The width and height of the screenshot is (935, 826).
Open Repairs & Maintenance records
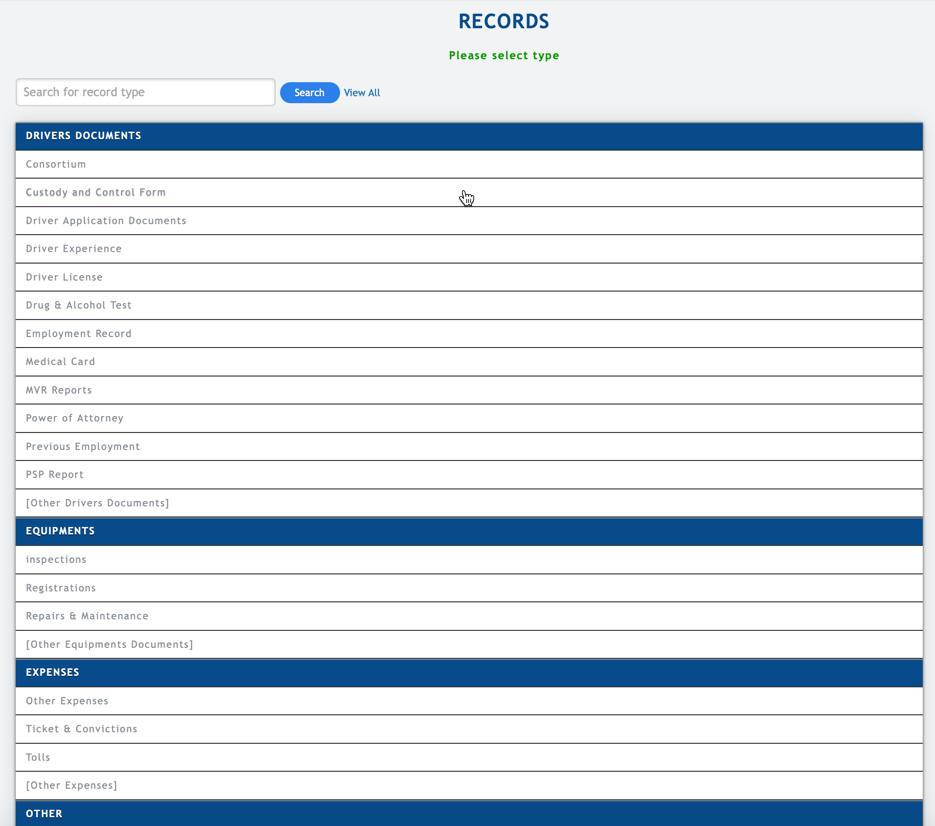tap(87, 616)
